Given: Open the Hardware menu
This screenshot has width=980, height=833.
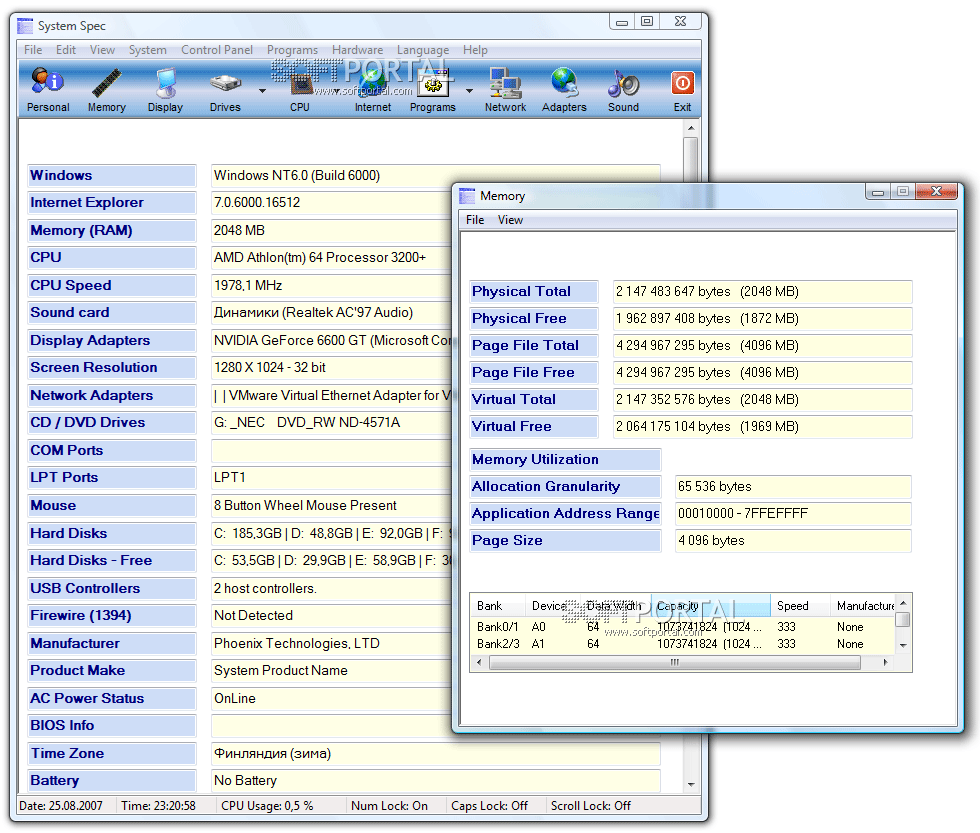Looking at the screenshot, I should pos(358,50).
